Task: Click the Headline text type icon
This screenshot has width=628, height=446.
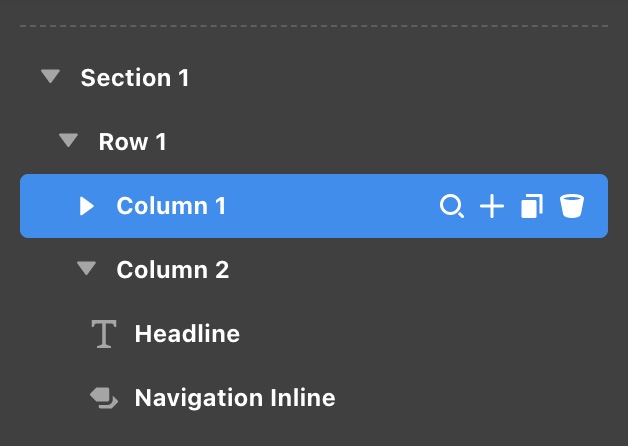Action: (104, 334)
